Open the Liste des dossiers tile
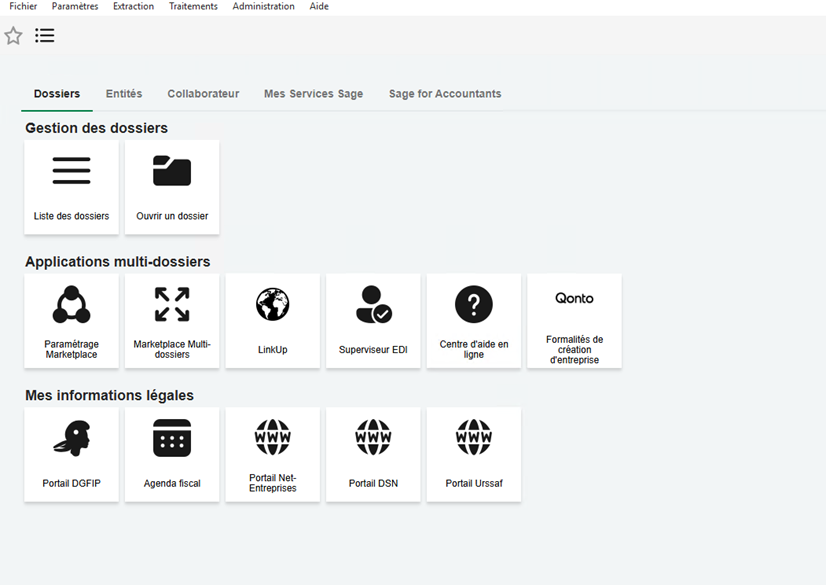The width and height of the screenshot is (826, 585). [72, 187]
